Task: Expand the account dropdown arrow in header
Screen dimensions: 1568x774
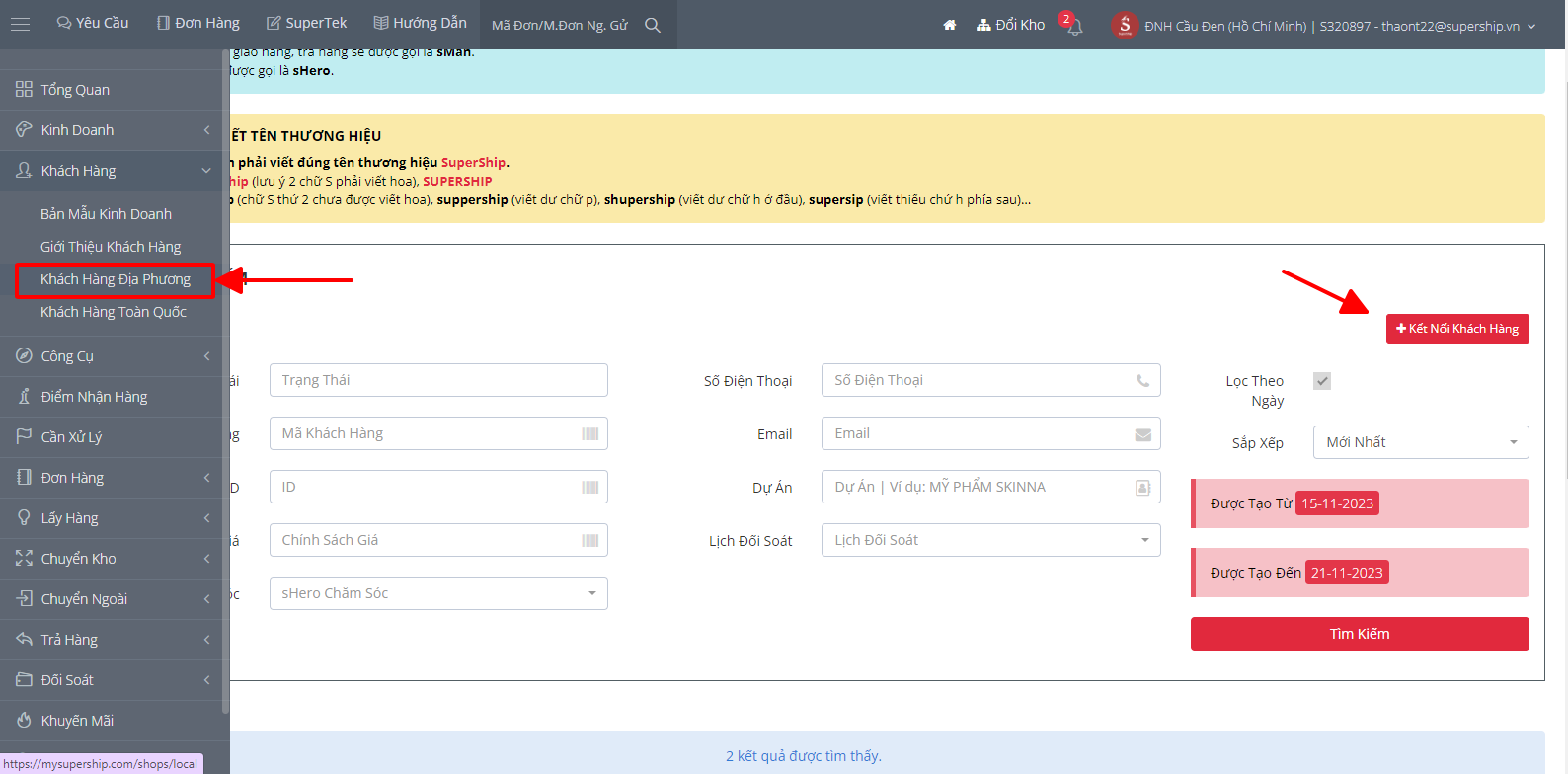Action: [x=1531, y=27]
